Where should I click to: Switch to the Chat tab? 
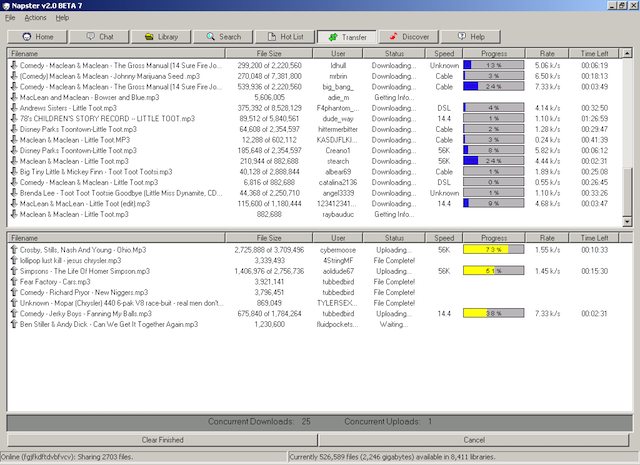coord(99,37)
